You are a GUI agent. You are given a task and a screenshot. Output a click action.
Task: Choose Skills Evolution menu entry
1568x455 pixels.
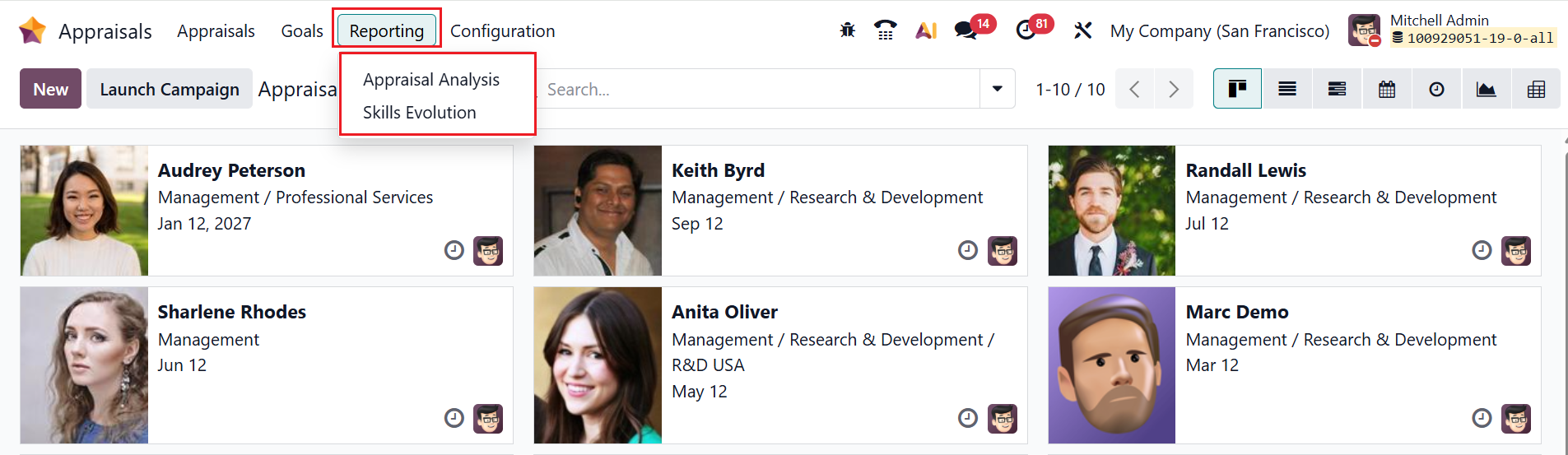[420, 113]
